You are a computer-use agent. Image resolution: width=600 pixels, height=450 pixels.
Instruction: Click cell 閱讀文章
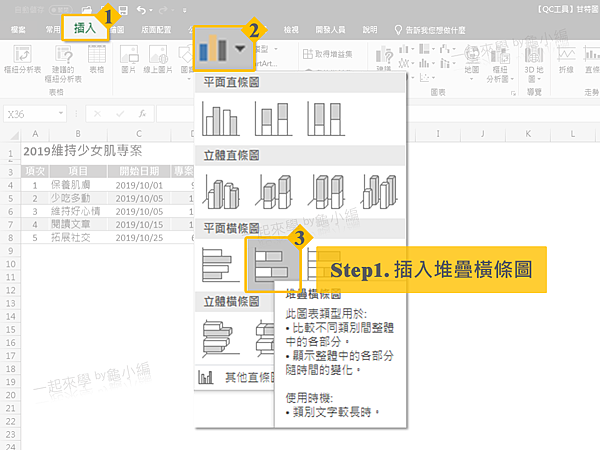(78, 224)
